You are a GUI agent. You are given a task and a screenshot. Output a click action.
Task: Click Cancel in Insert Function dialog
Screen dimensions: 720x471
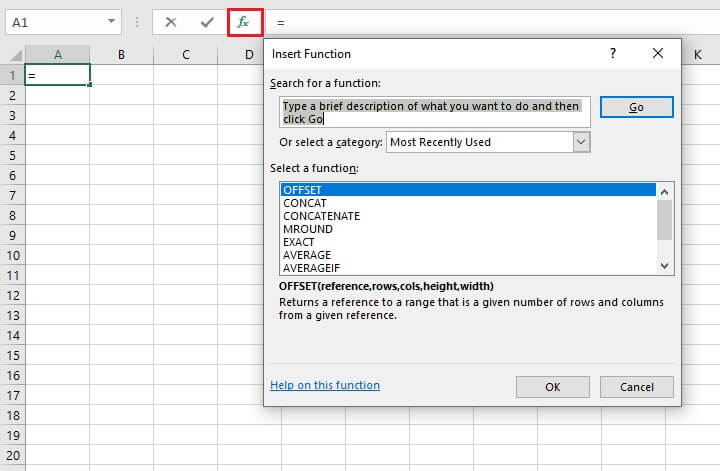tap(636, 387)
